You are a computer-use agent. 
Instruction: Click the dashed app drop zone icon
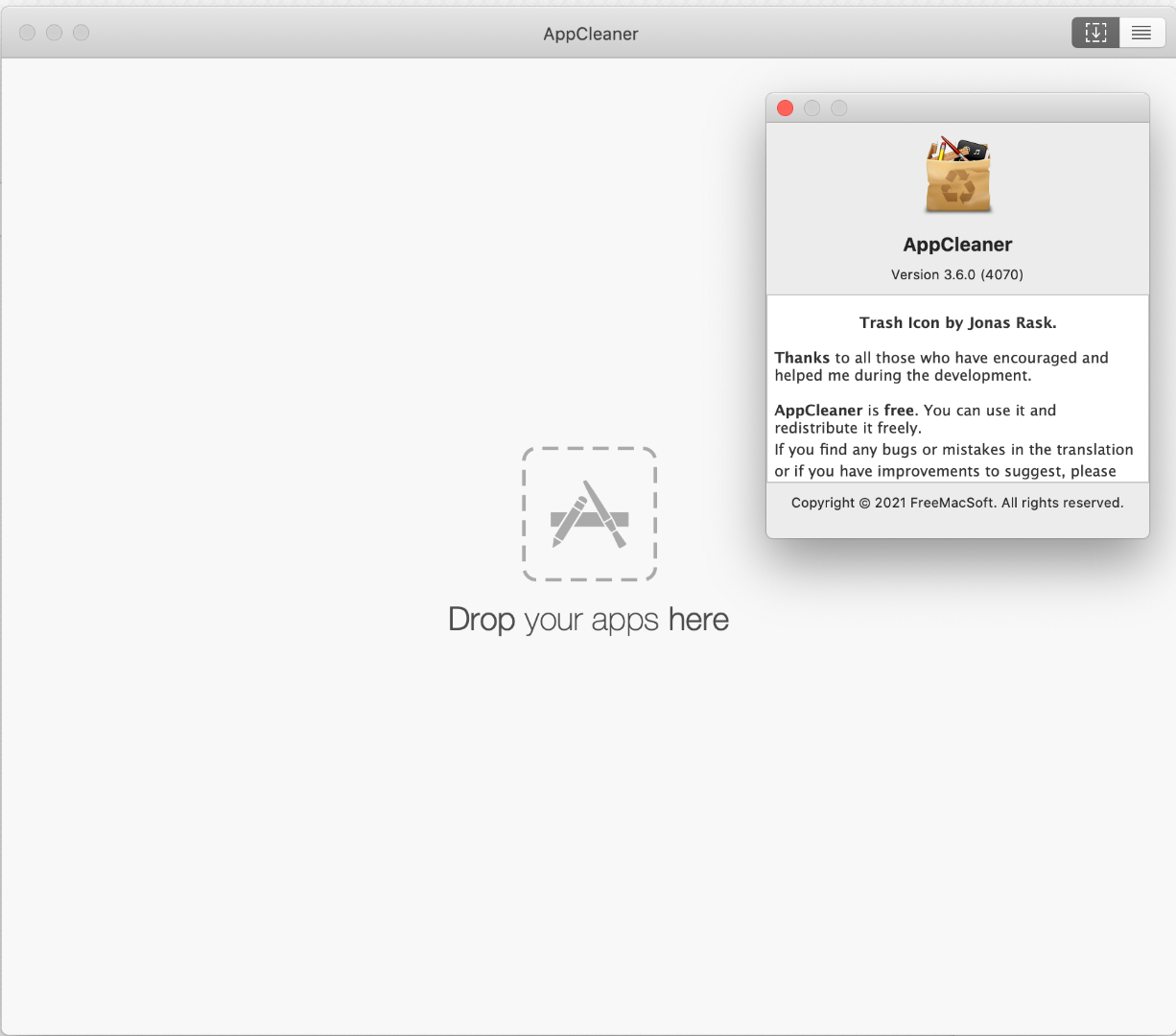[x=589, y=514]
